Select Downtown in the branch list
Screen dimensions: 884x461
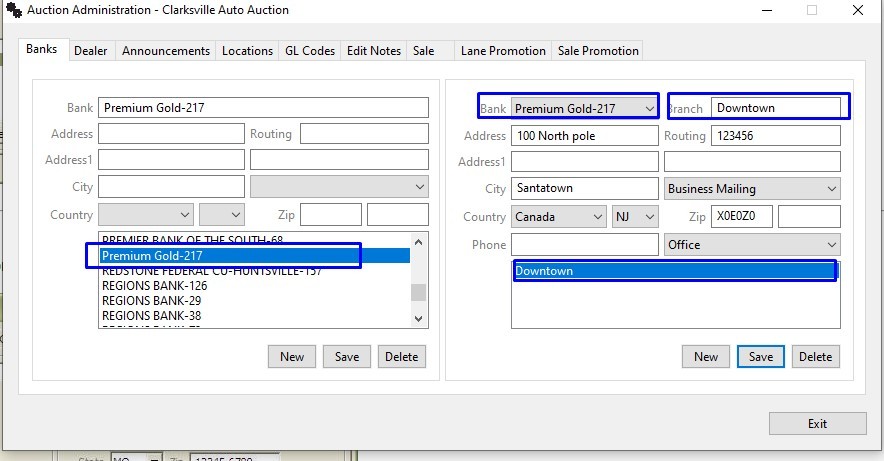674,271
